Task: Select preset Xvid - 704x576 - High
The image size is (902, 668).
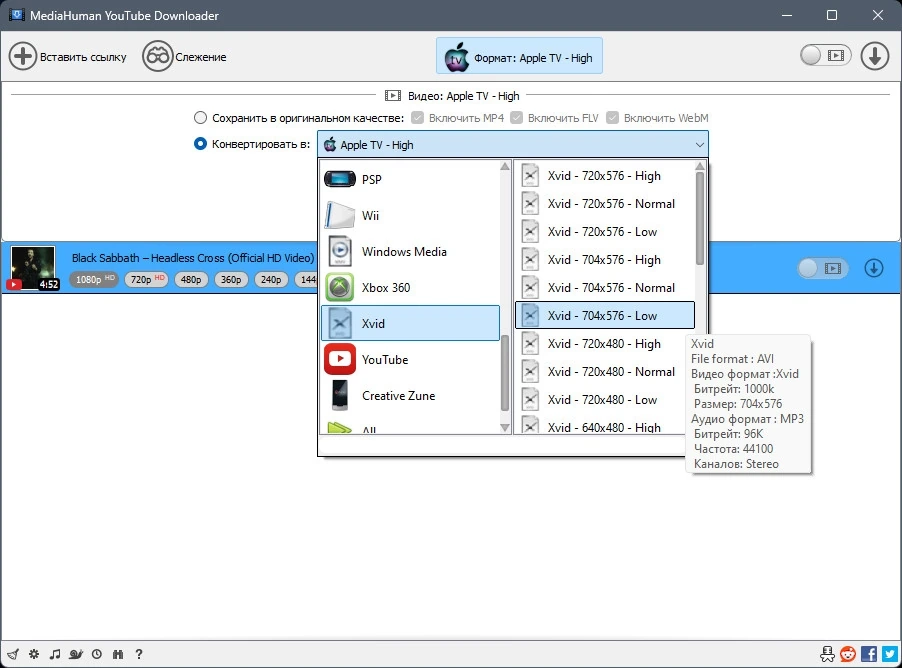Action: [x=605, y=259]
